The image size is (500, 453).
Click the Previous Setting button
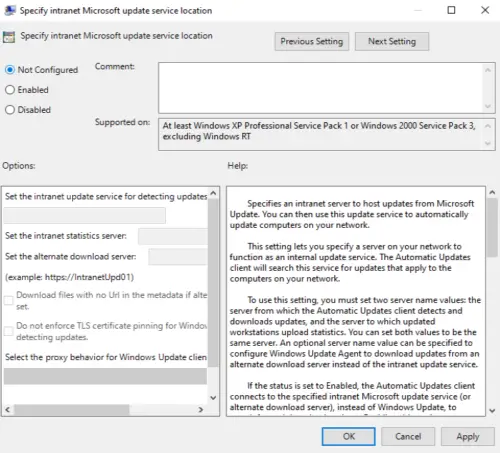pos(312,41)
